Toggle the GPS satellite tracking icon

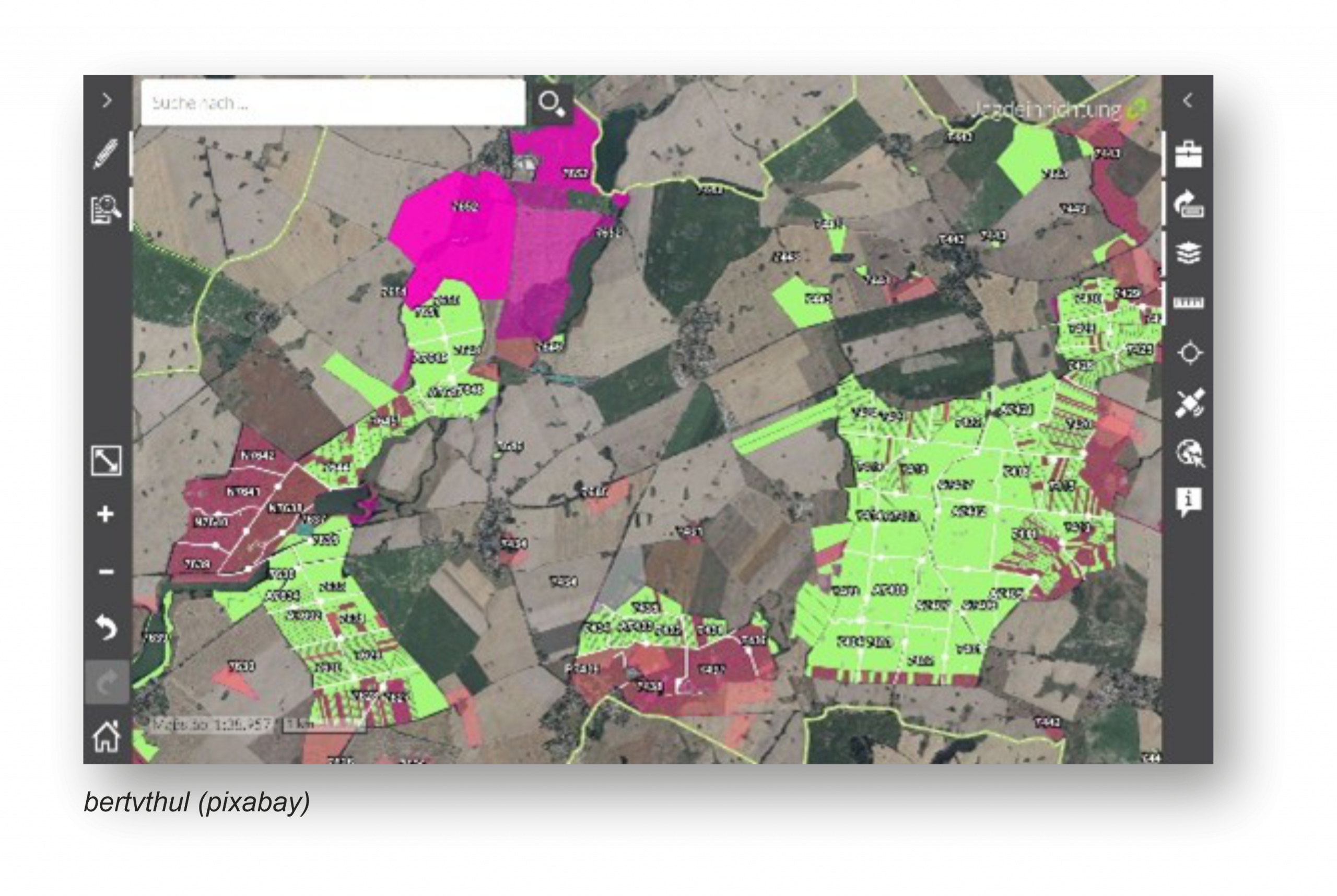coord(1190,403)
